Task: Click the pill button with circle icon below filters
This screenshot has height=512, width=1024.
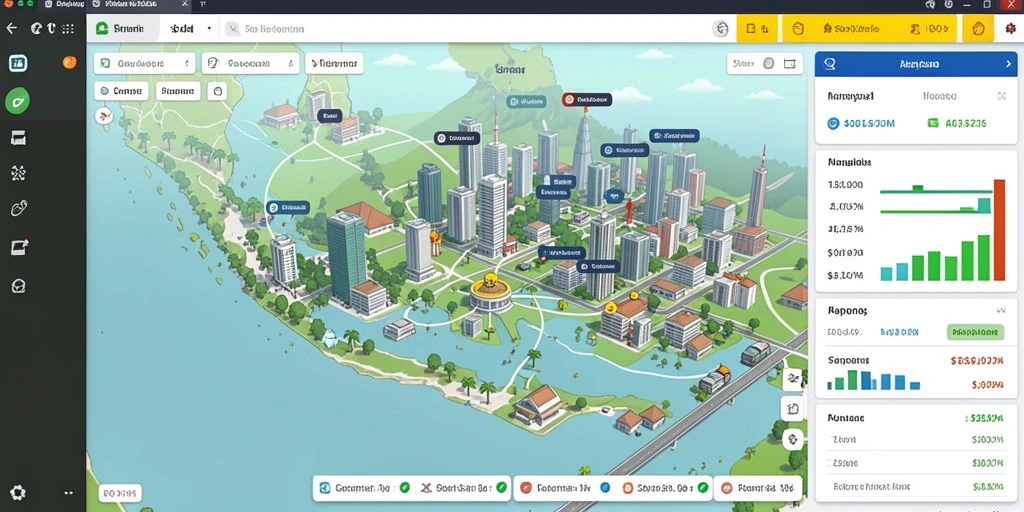Action: pos(121,91)
